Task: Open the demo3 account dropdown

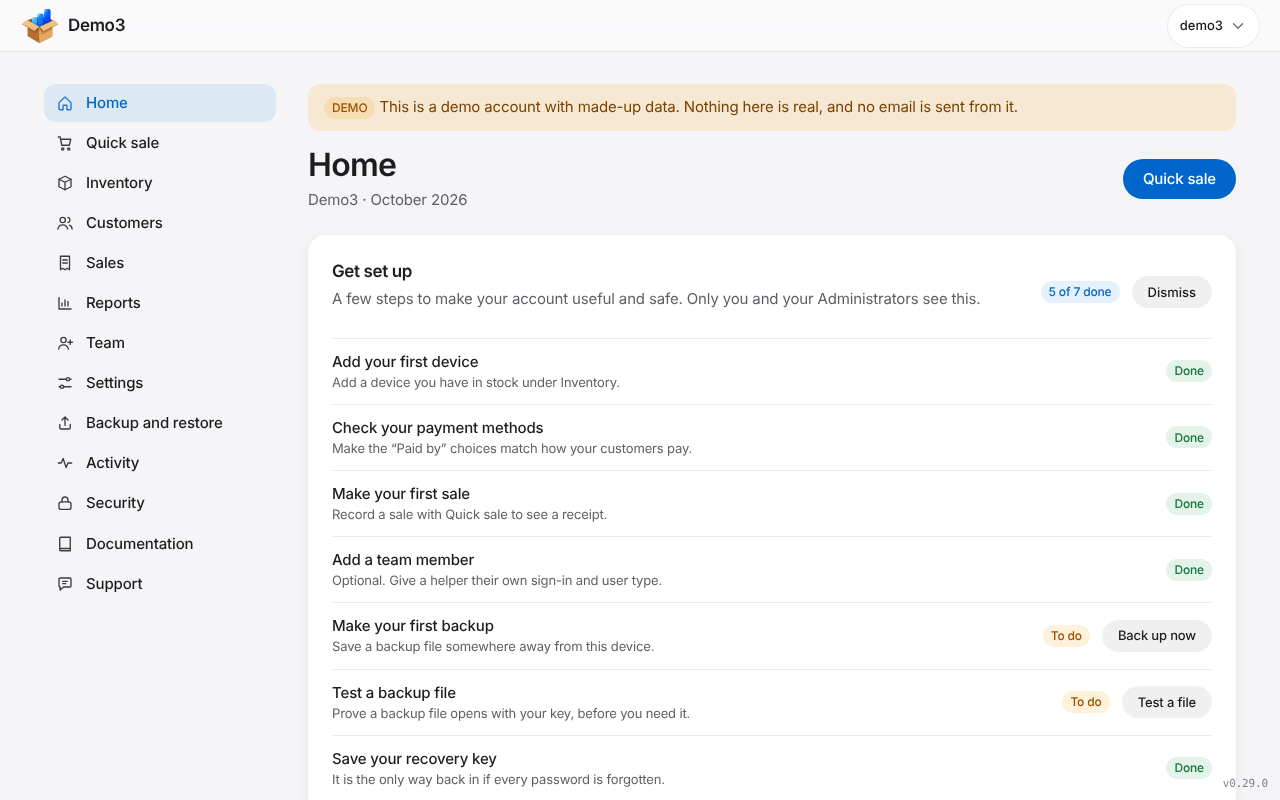Action: 1213,26
